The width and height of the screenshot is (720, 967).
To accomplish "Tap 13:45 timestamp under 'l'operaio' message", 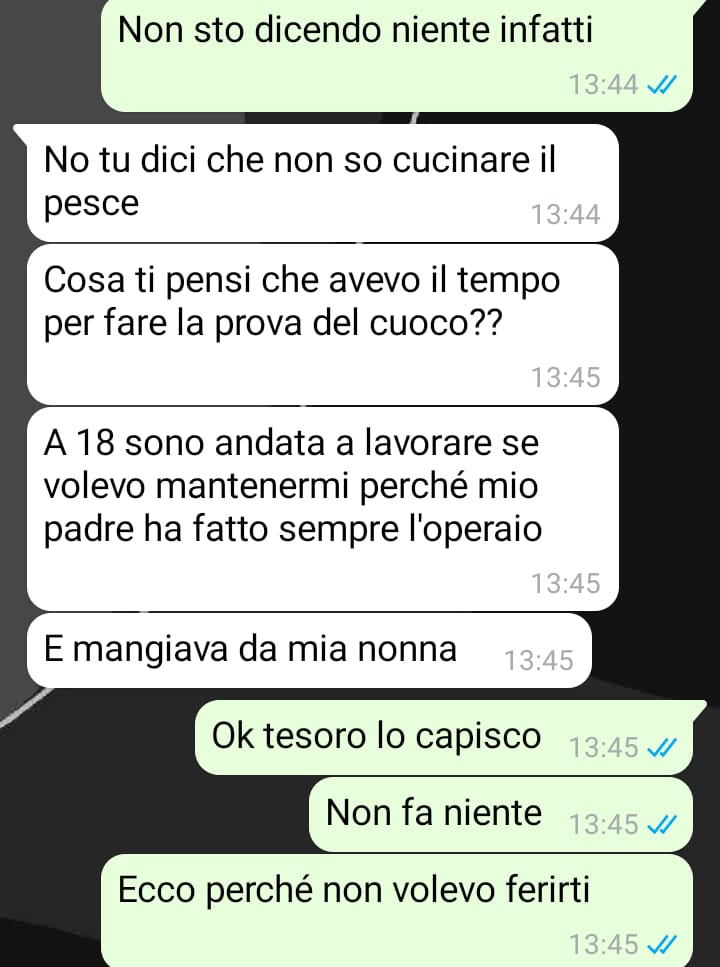I will pos(566,583).
